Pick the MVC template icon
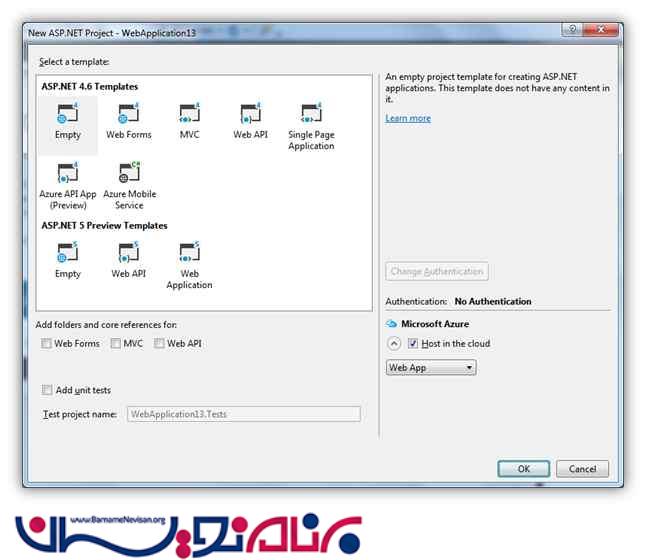 pyautogui.click(x=190, y=113)
